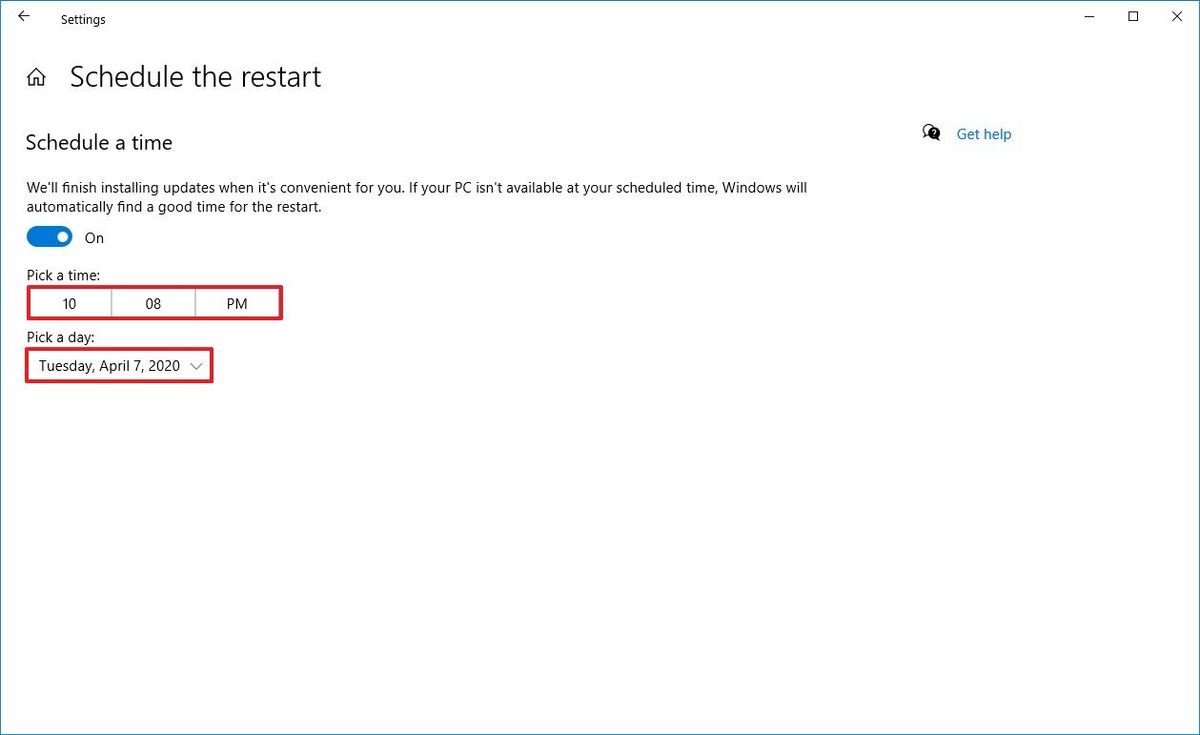The height and width of the screenshot is (735, 1200).
Task: Click the back arrow in the title bar
Action: tap(23, 16)
